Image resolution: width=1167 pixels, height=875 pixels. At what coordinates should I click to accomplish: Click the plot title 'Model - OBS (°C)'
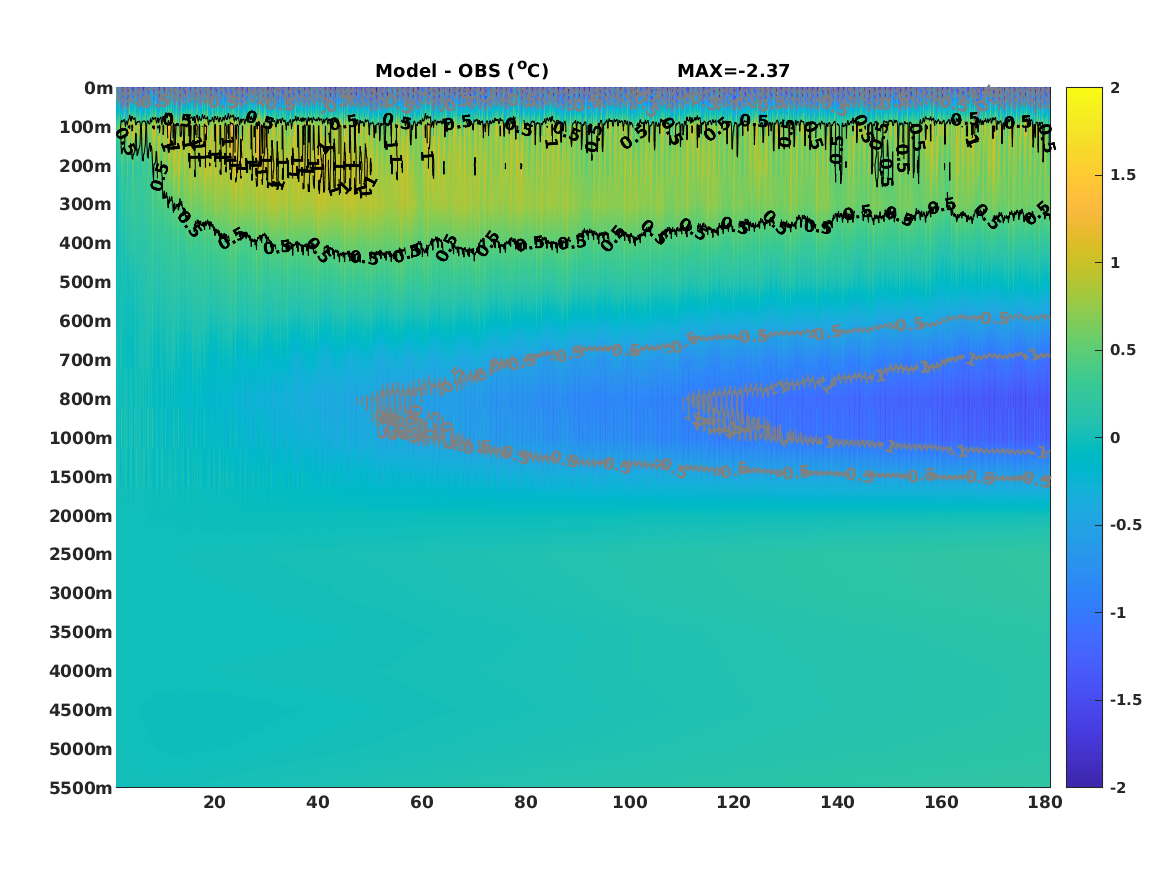point(461,71)
